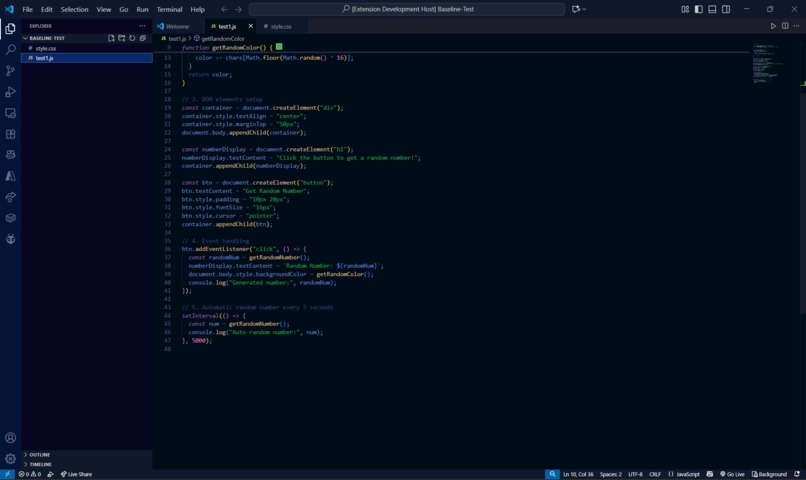This screenshot has height=480, width=806.
Task: Open the Explorer view in activity bar
Action: click(x=10, y=28)
